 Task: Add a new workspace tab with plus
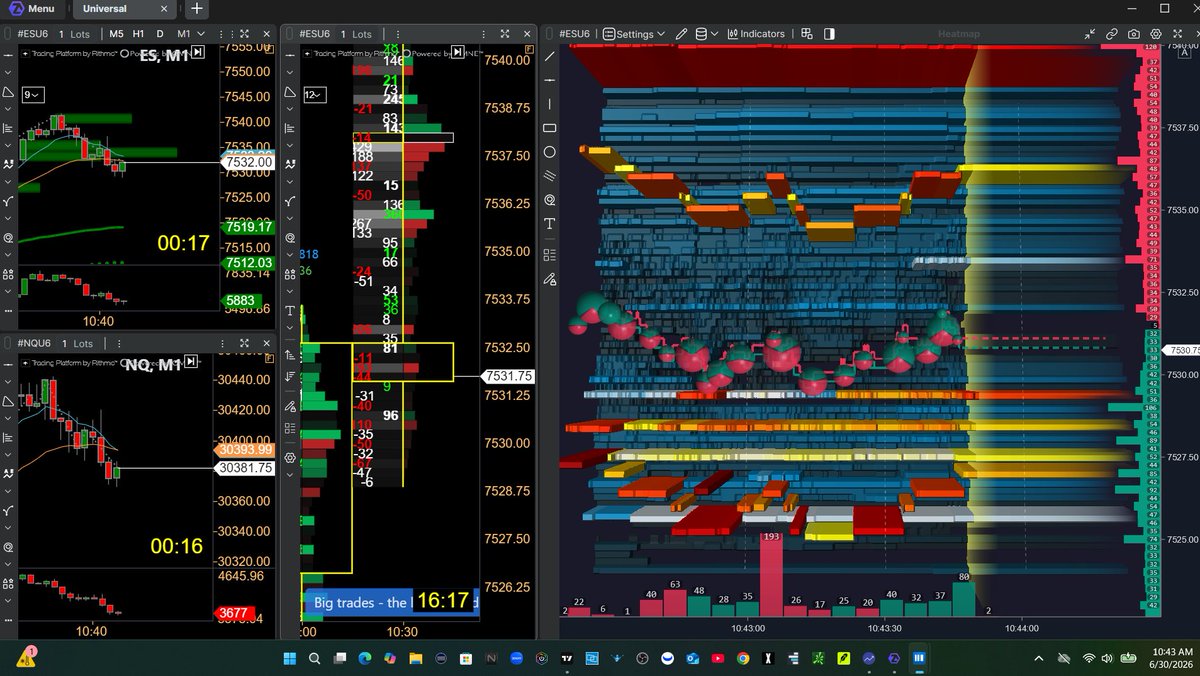(x=197, y=8)
